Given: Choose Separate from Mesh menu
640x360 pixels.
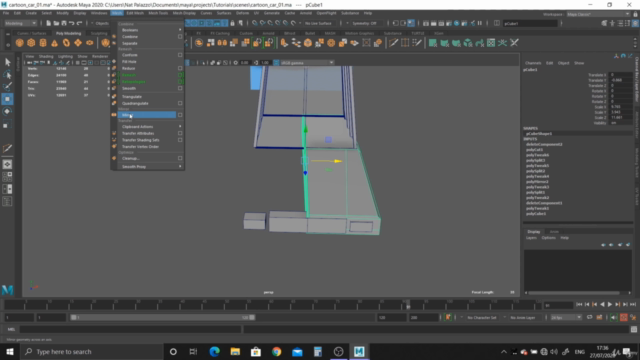Looking at the screenshot, I should (x=129, y=43).
